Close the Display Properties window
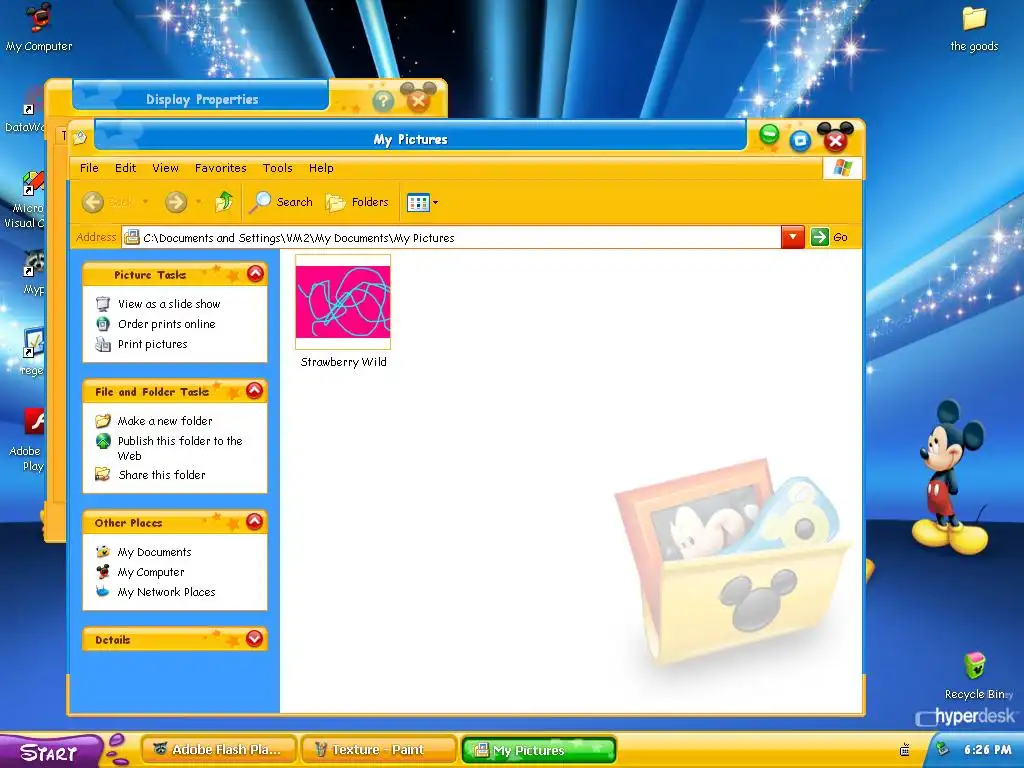This screenshot has height=768, width=1024. (418, 100)
